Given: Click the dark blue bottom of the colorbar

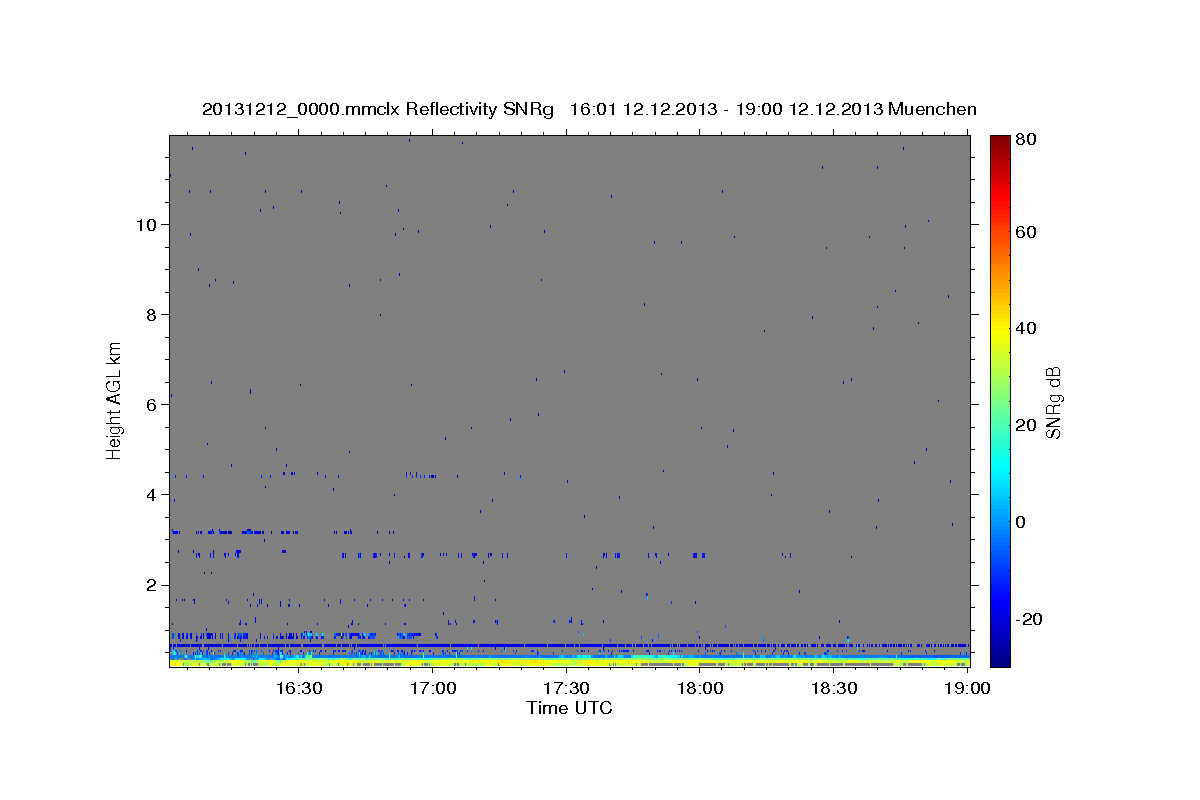Looking at the screenshot, I should pyautogui.click(x=1000, y=655).
